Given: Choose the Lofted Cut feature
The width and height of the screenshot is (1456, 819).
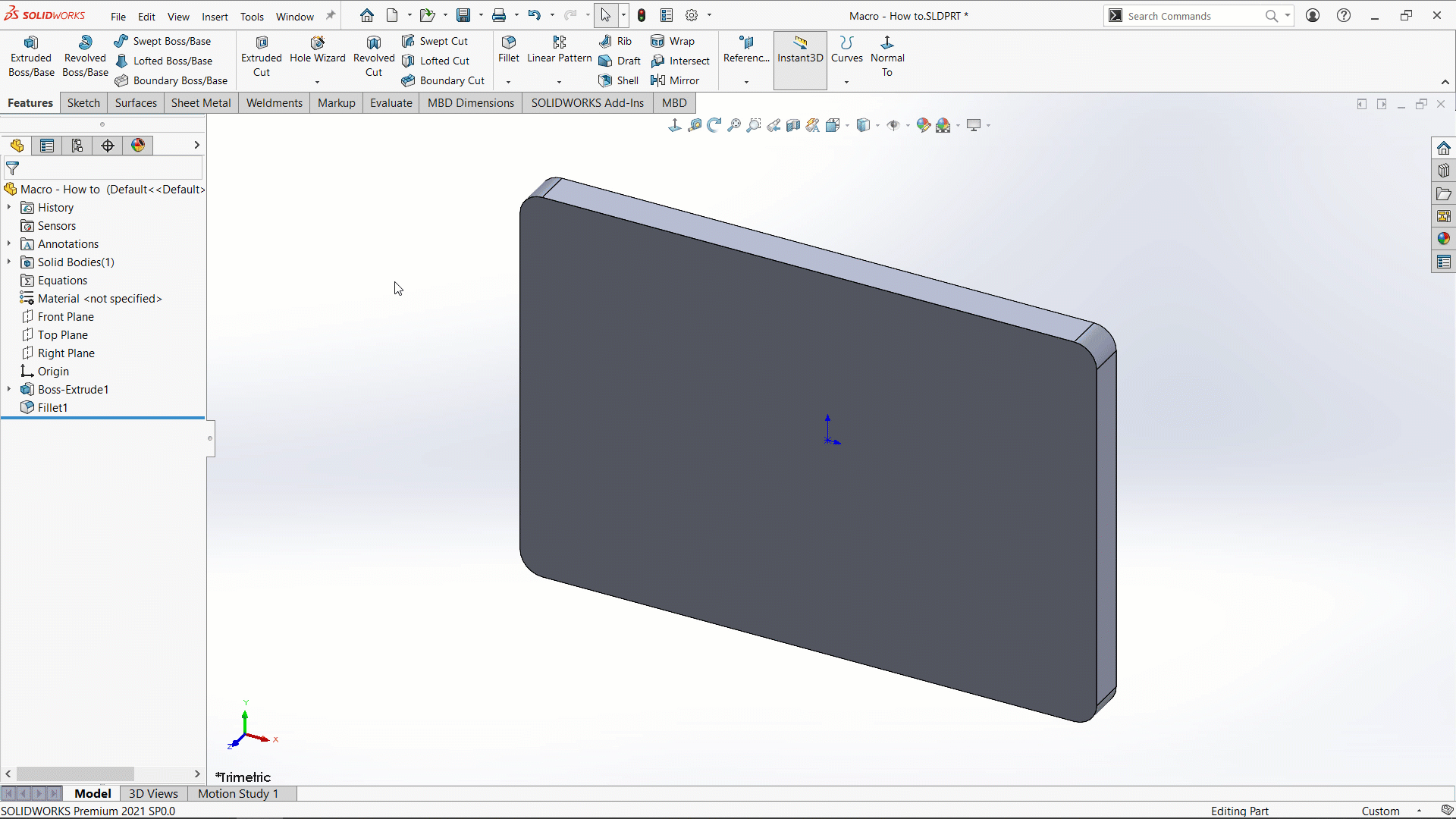Looking at the screenshot, I should point(436,61).
